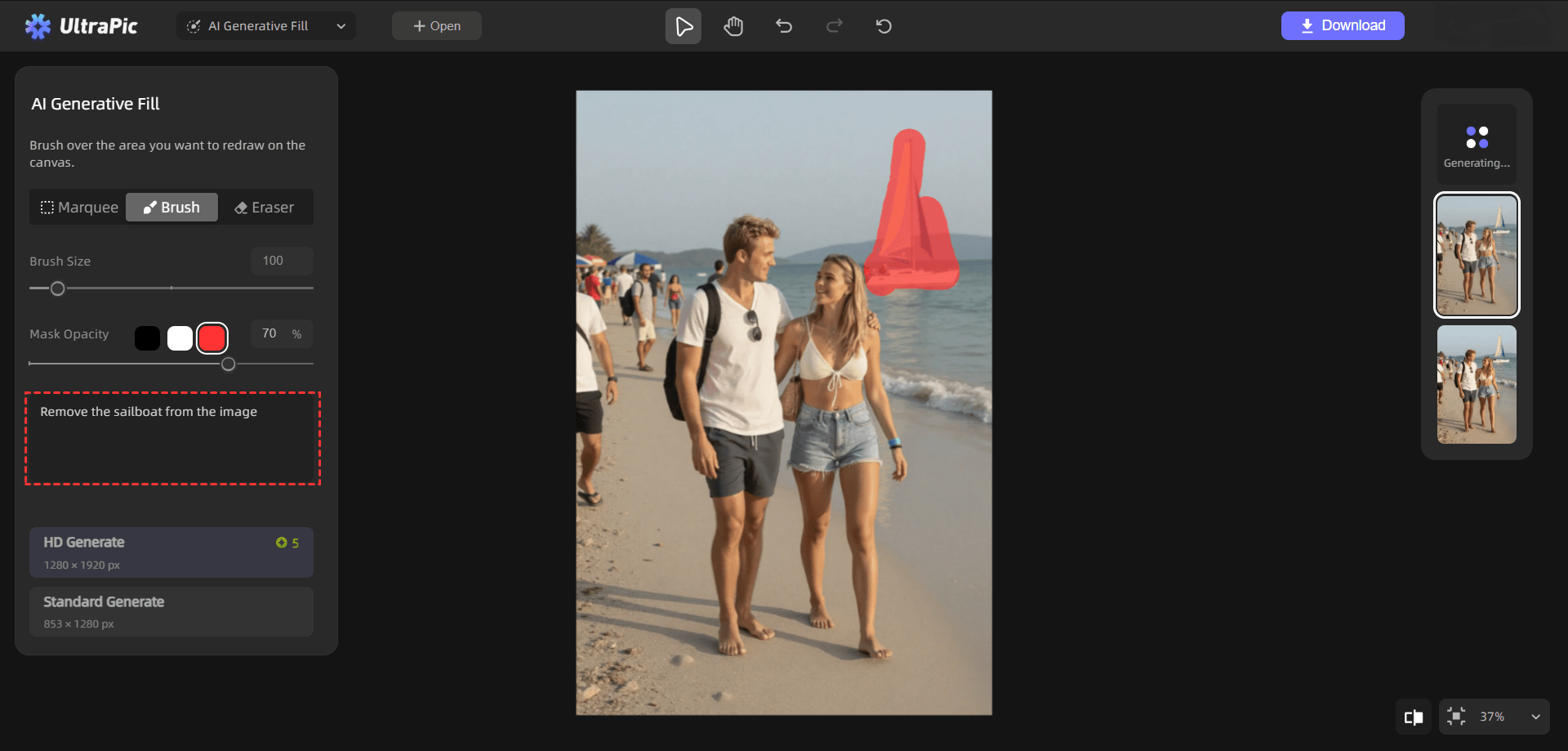This screenshot has height=751, width=1568.
Task: Click the Standard Generate button
Action: (x=171, y=611)
